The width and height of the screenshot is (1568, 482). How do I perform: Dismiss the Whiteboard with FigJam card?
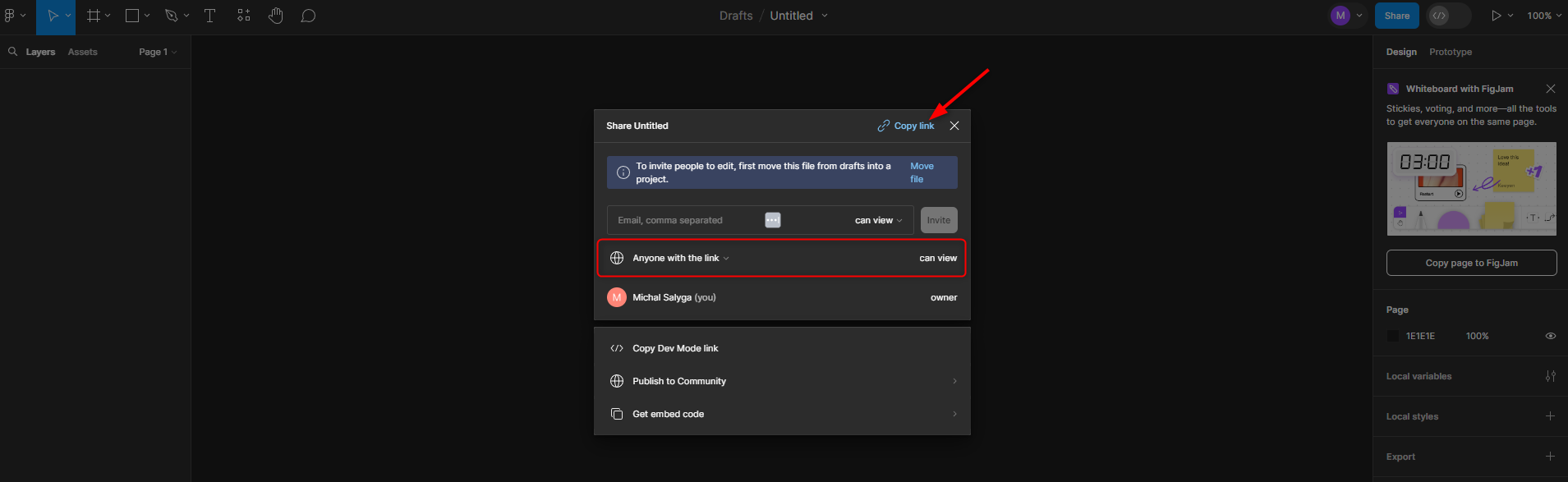pos(1550,89)
